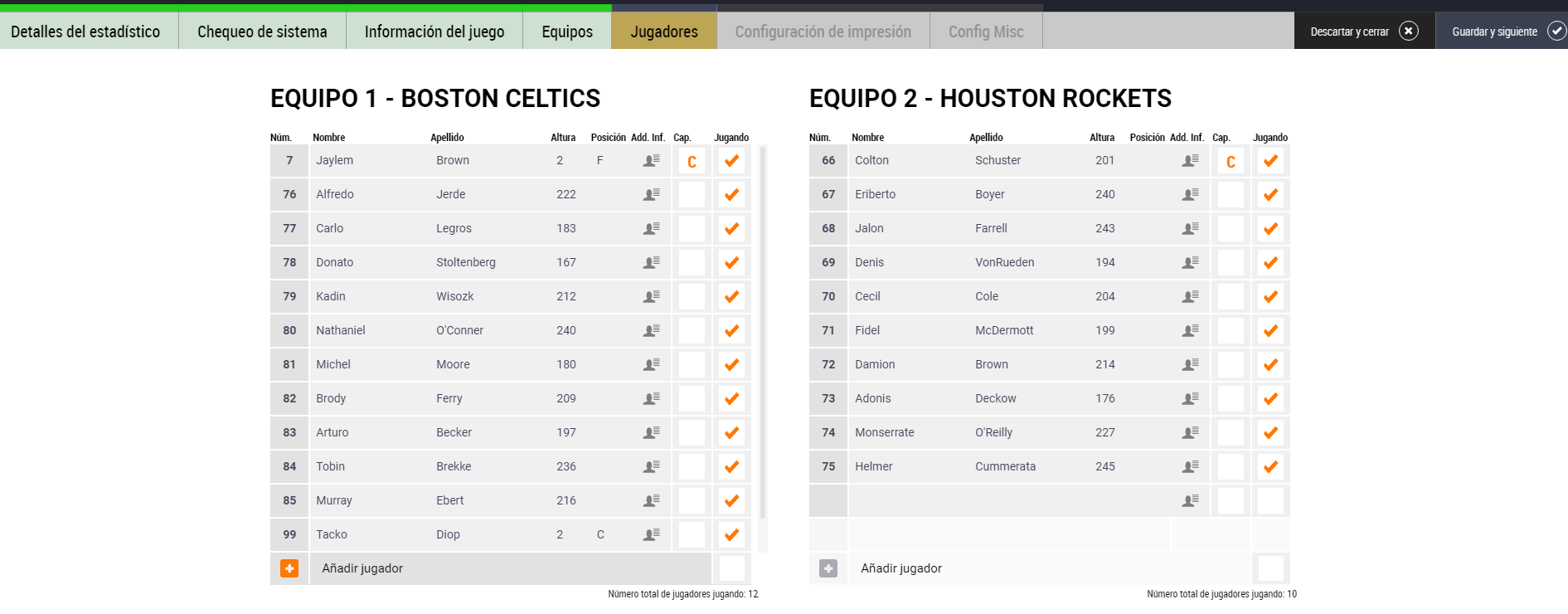Open additional info icon for Helmer Cummerata

1191,466
